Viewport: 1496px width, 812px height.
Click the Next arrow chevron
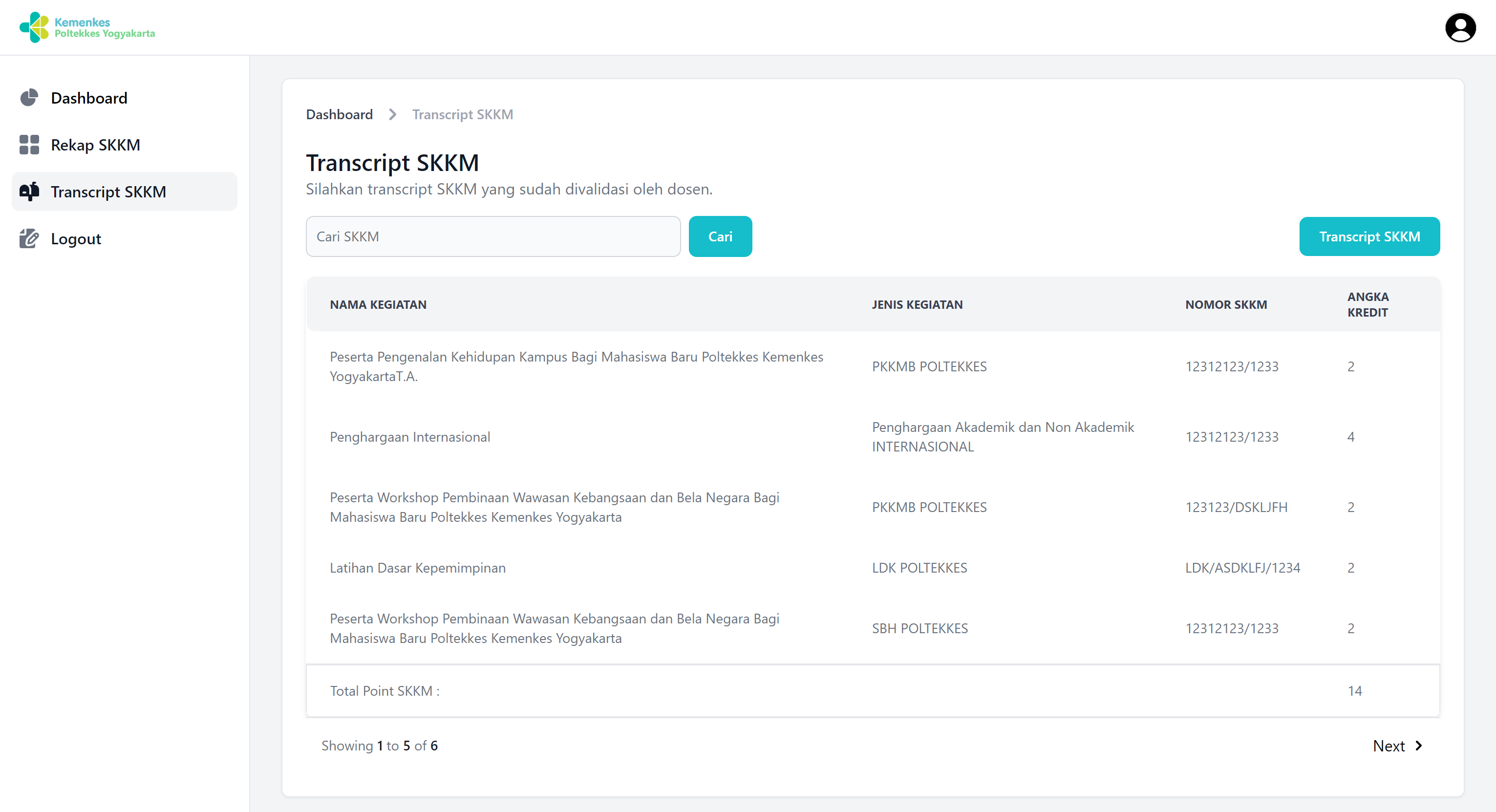tap(1419, 745)
